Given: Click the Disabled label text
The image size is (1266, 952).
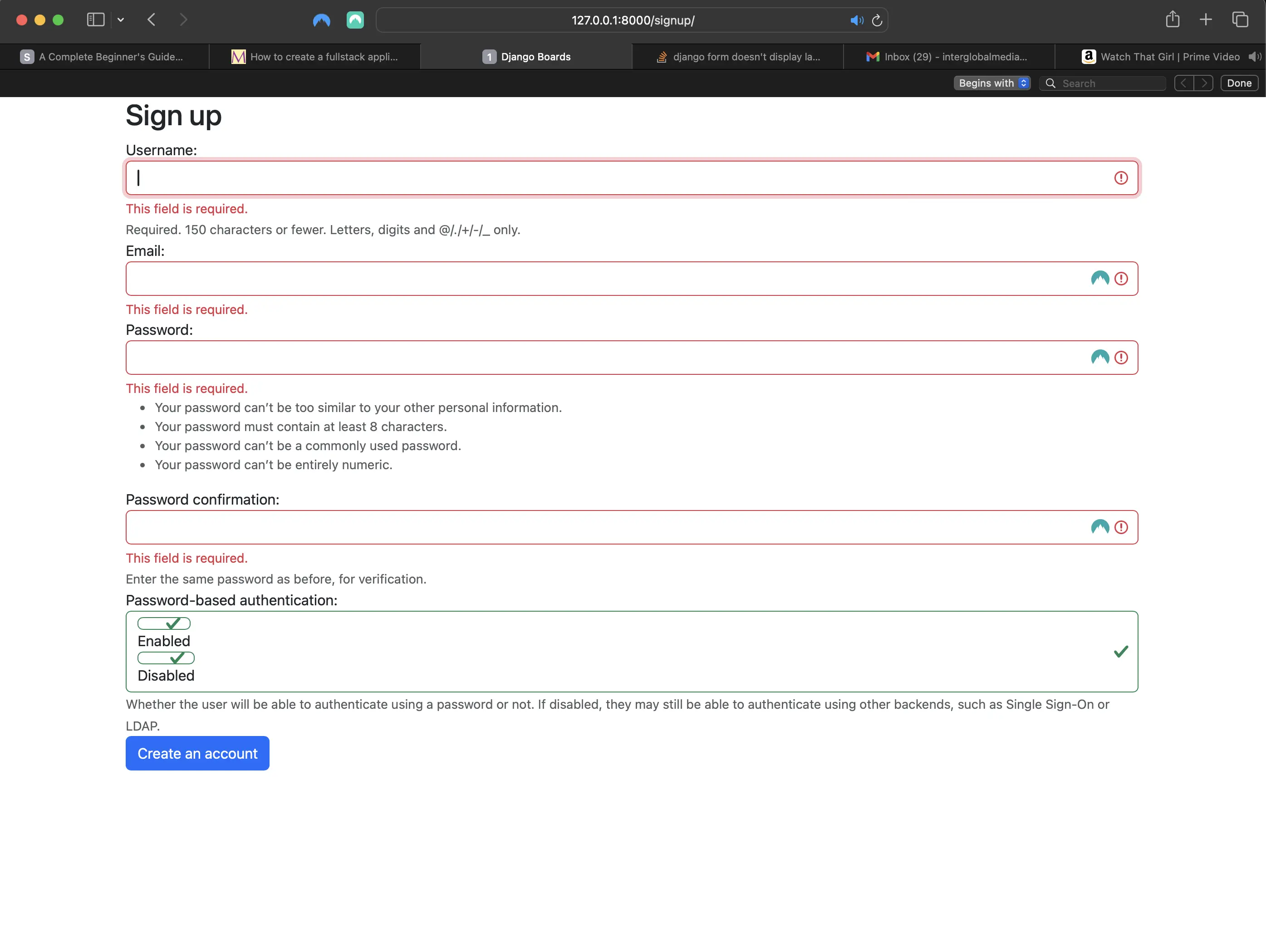Looking at the screenshot, I should tap(166, 676).
